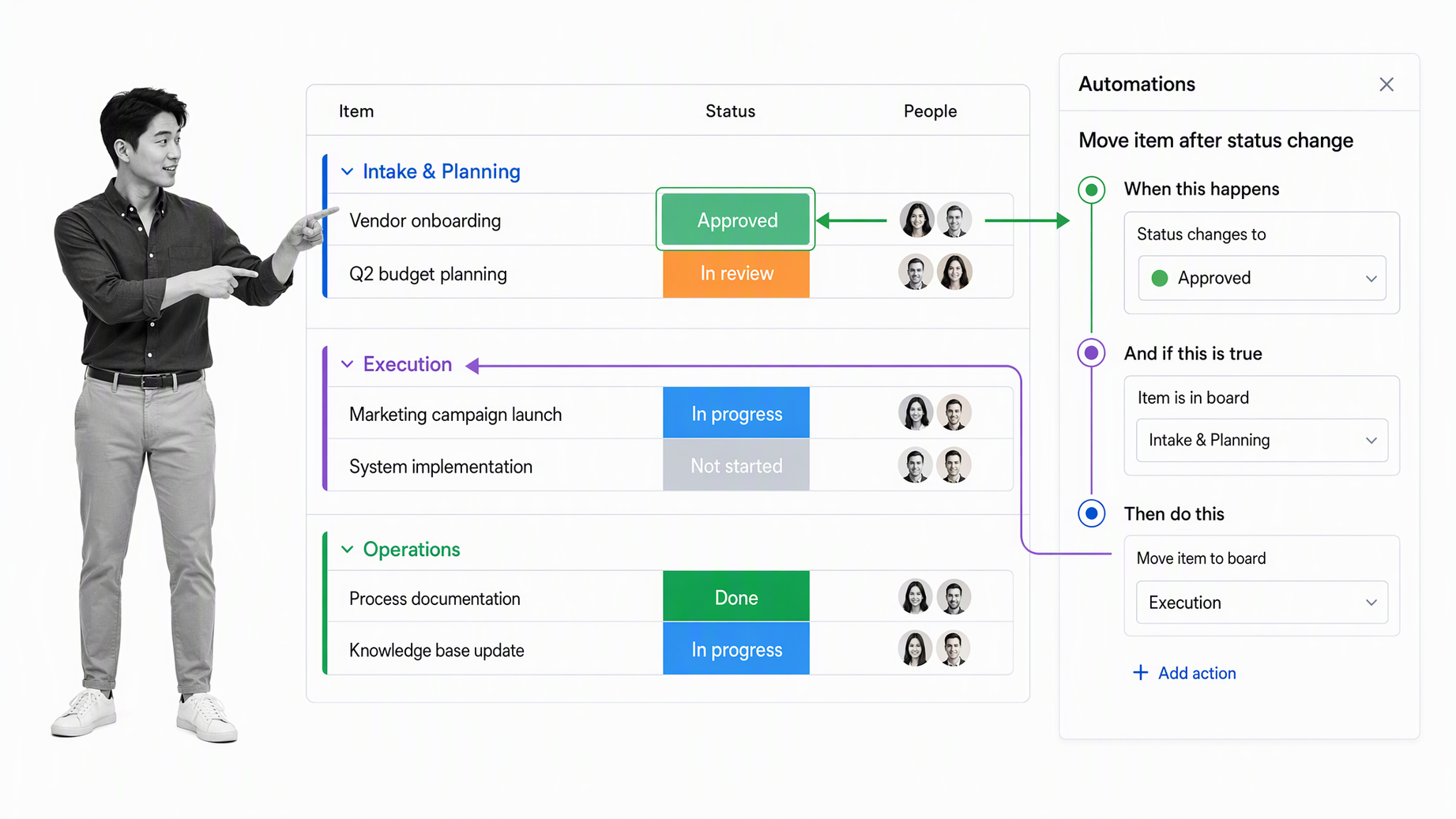Image resolution: width=1456 pixels, height=819 pixels.
Task: Open the Intake & Planning board dropdown
Action: 1262,440
